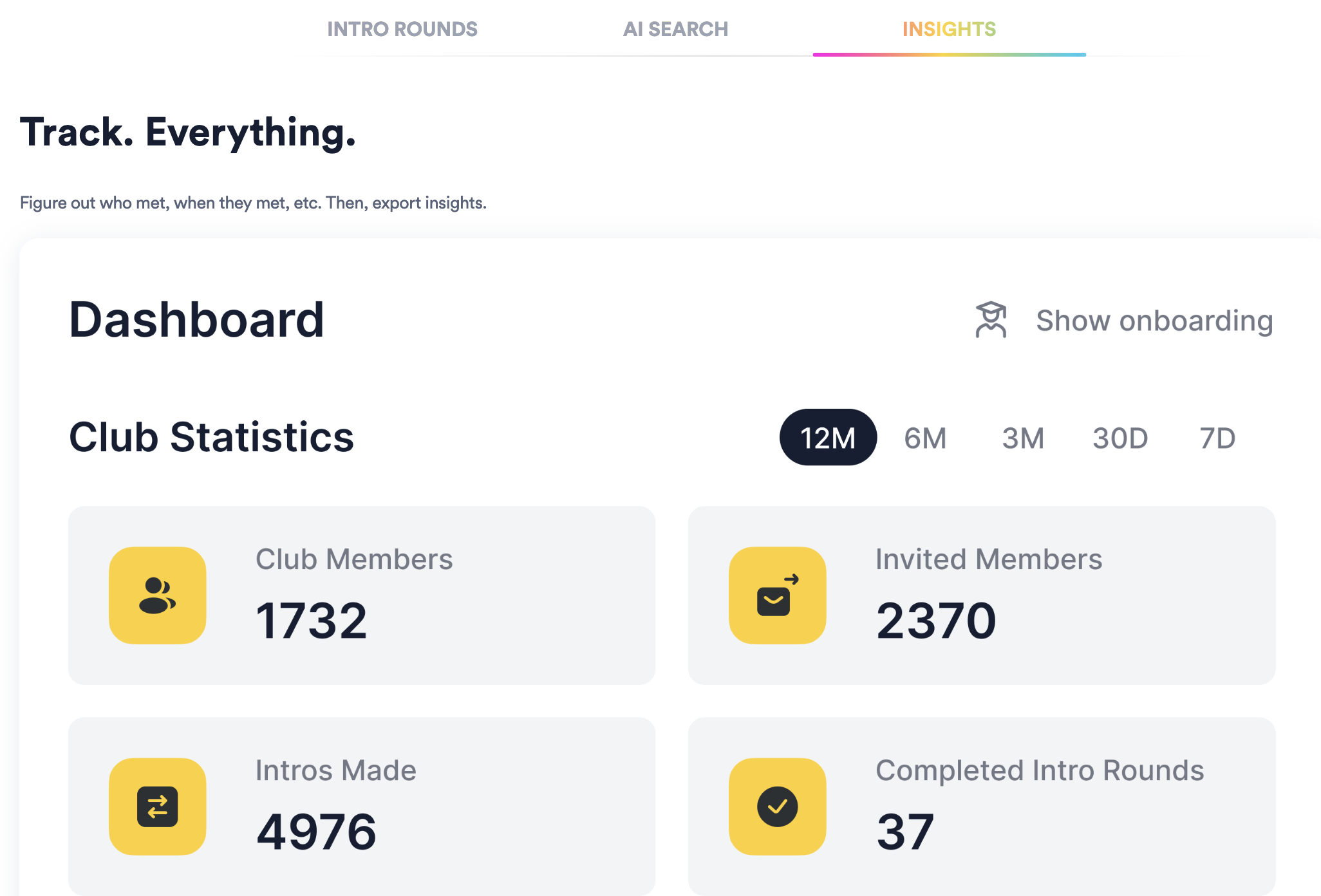The height and width of the screenshot is (896, 1321).
Task: Open the Completed Intro Rounds card label
Action: tap(1039, 770)
